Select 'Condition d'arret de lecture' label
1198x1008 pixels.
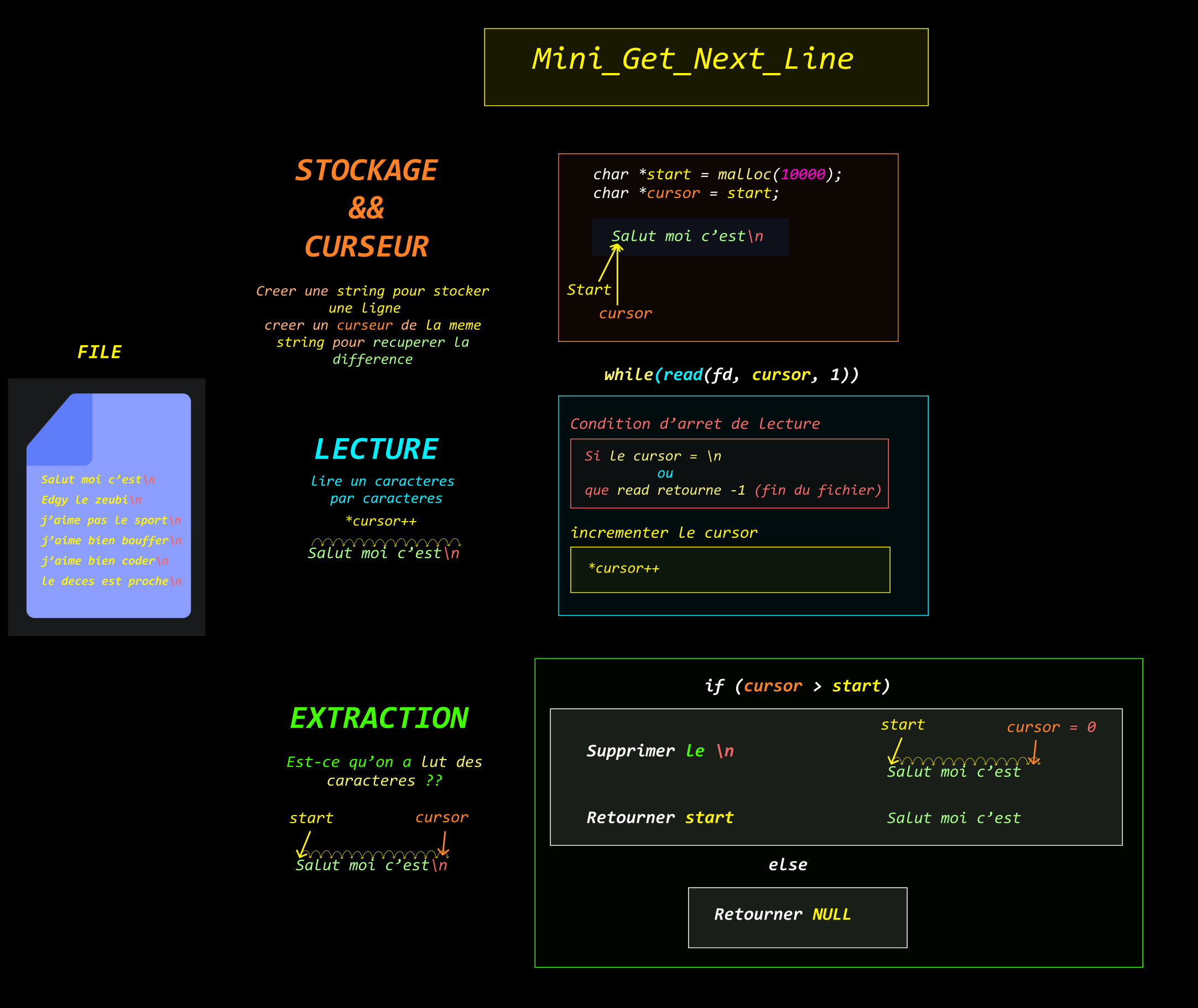pyautogui.click(x=695, y=424)
